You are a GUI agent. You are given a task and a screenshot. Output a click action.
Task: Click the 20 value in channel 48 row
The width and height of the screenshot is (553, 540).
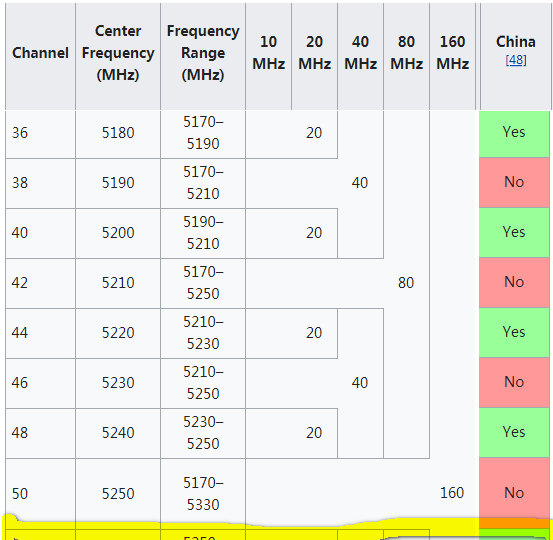[314, 433]
